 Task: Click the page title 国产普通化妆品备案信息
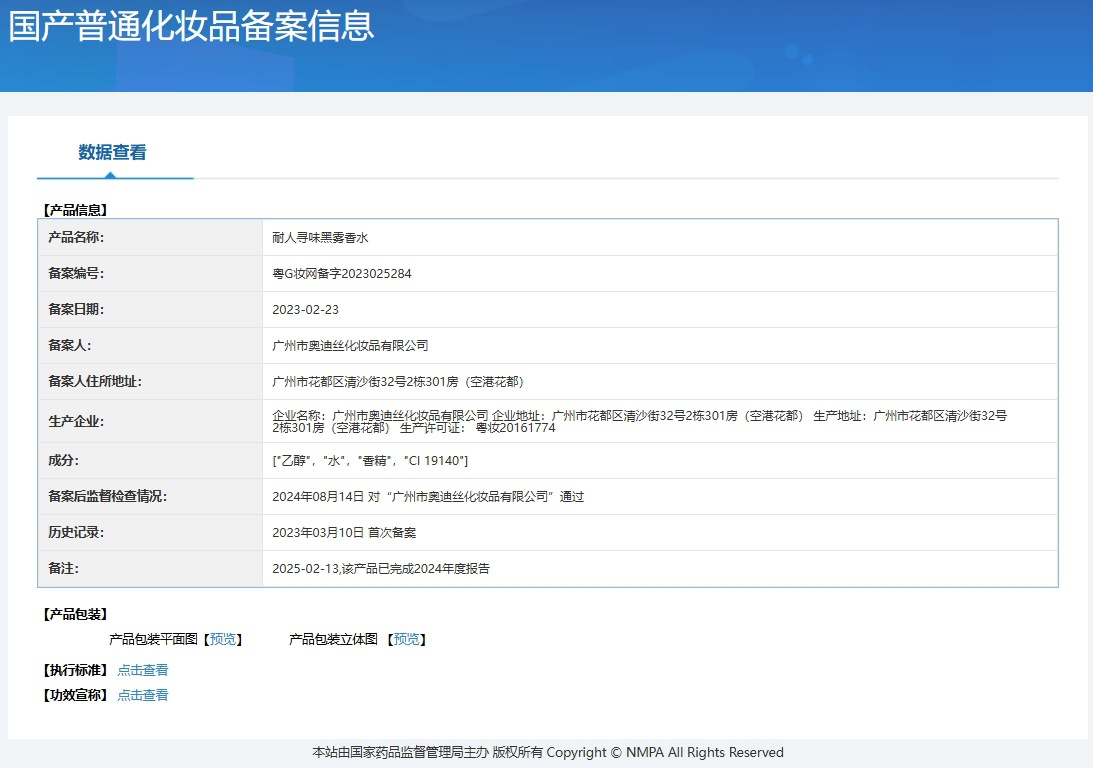[192, 26]
